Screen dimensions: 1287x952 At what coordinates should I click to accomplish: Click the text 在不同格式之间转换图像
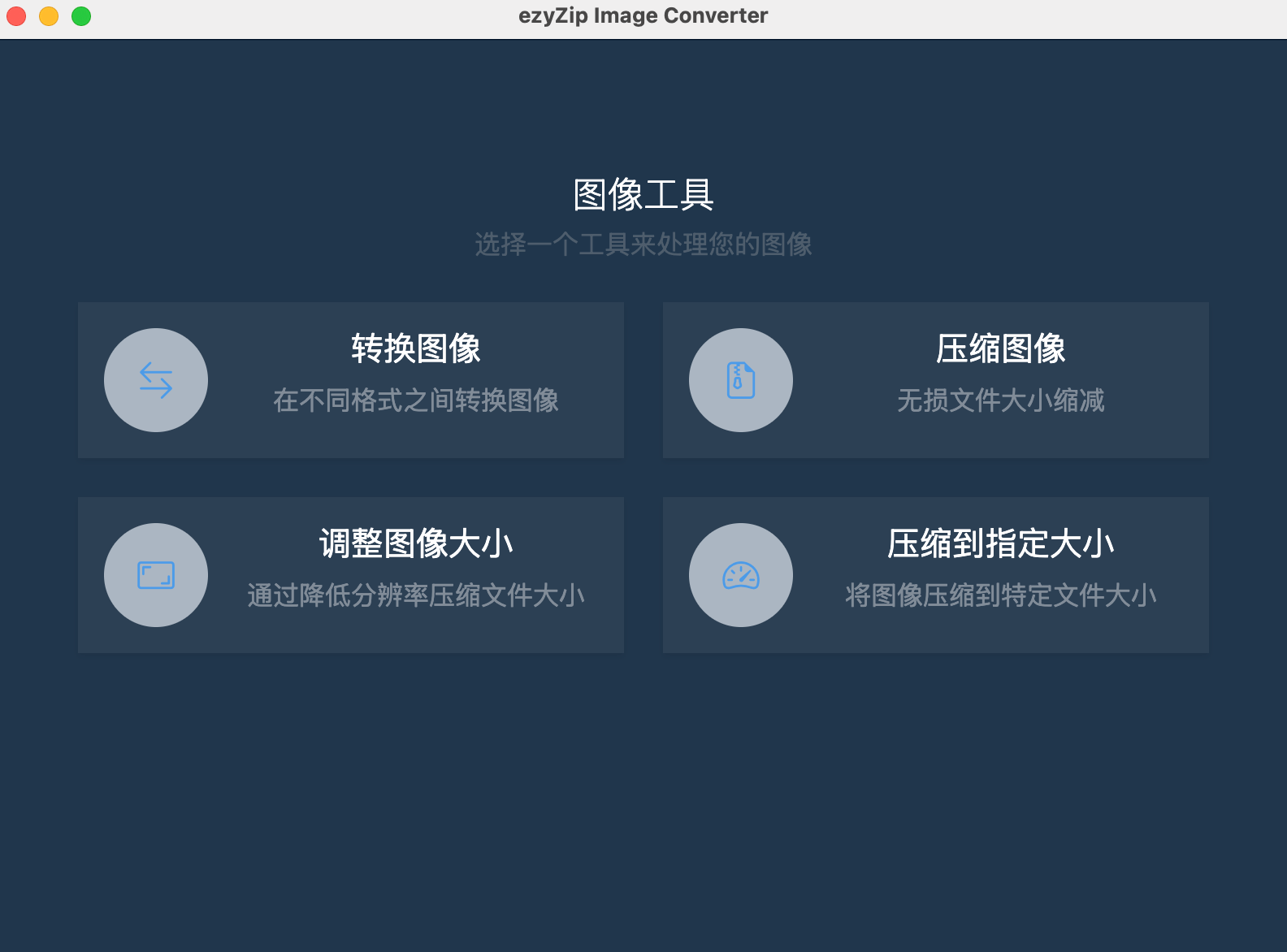[416, 400]
